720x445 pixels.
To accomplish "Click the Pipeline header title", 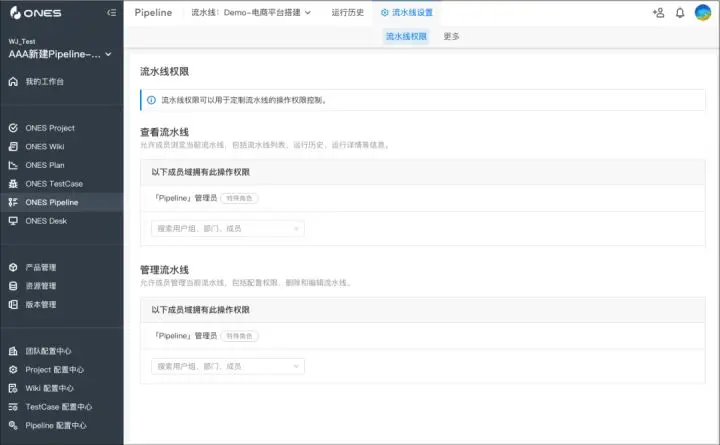I will (153, 12).
